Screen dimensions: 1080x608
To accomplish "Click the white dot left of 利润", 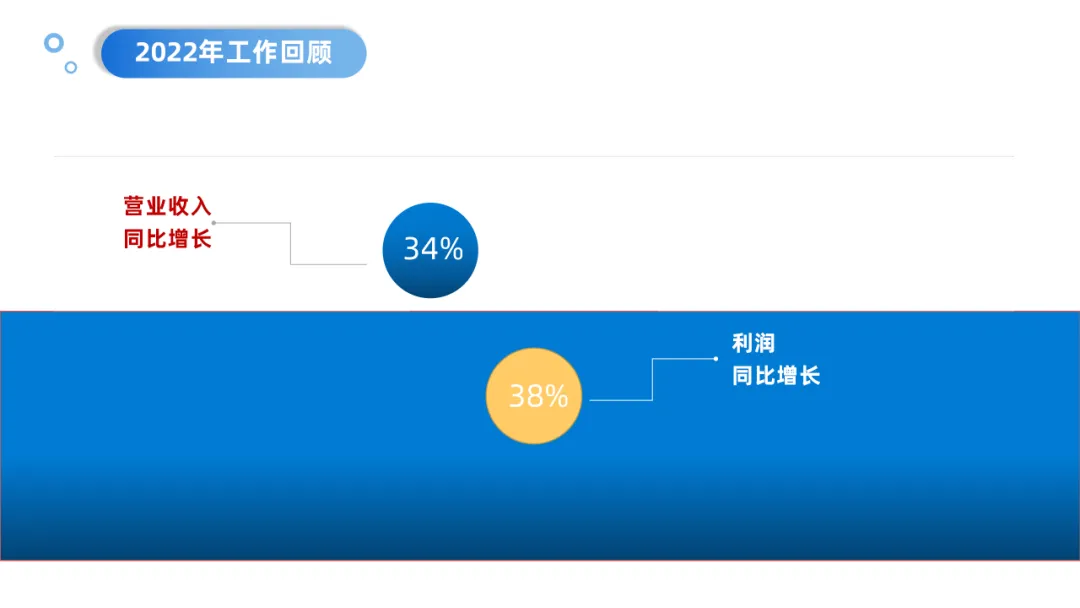I will point(716,359).
